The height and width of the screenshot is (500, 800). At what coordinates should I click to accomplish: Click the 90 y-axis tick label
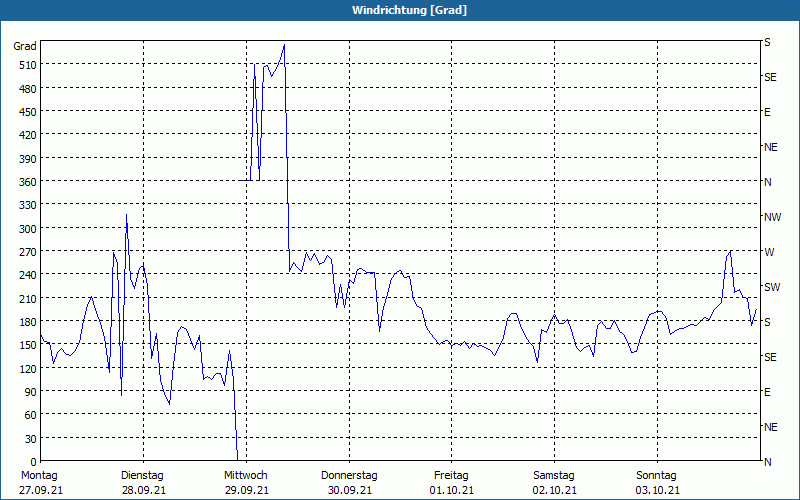pyautogui.click(x=29, y=392)
